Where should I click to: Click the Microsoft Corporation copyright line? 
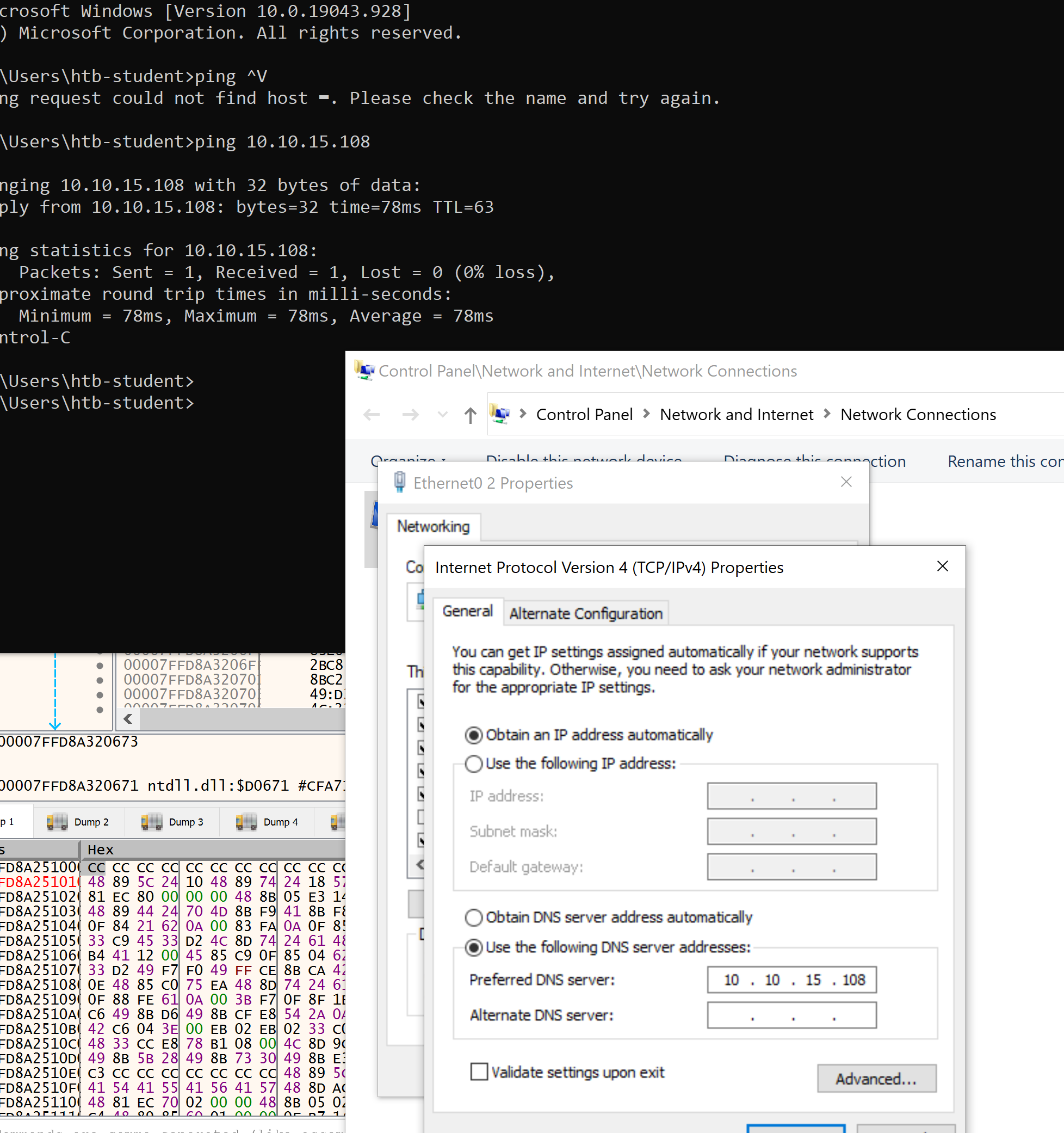click(231, 33)
